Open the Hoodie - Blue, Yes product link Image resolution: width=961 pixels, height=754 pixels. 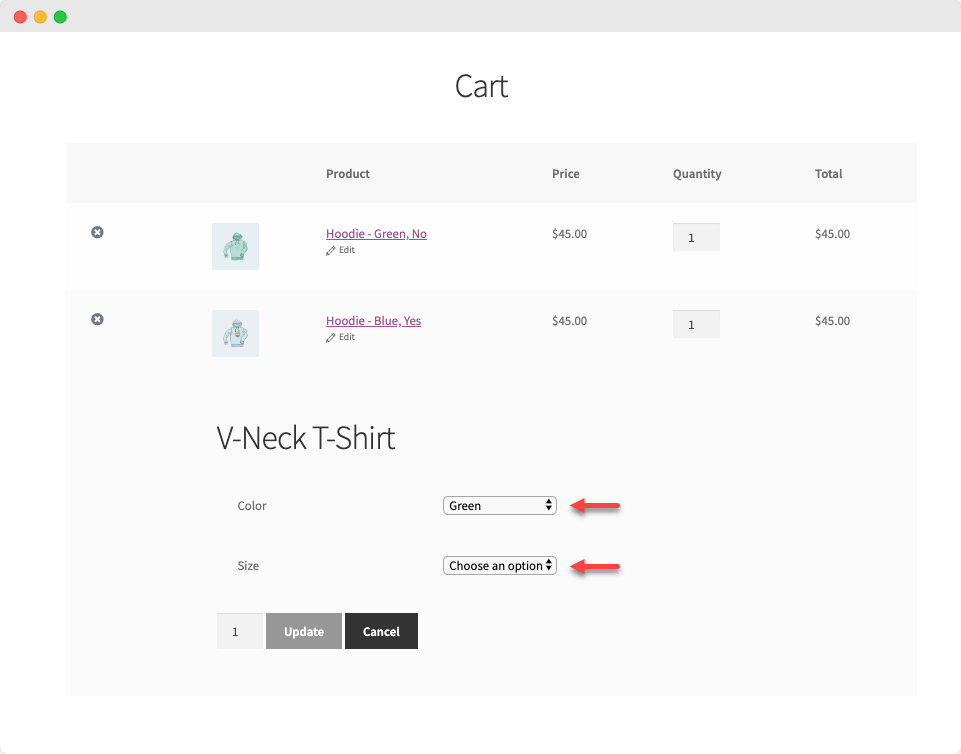pos(373,321)
